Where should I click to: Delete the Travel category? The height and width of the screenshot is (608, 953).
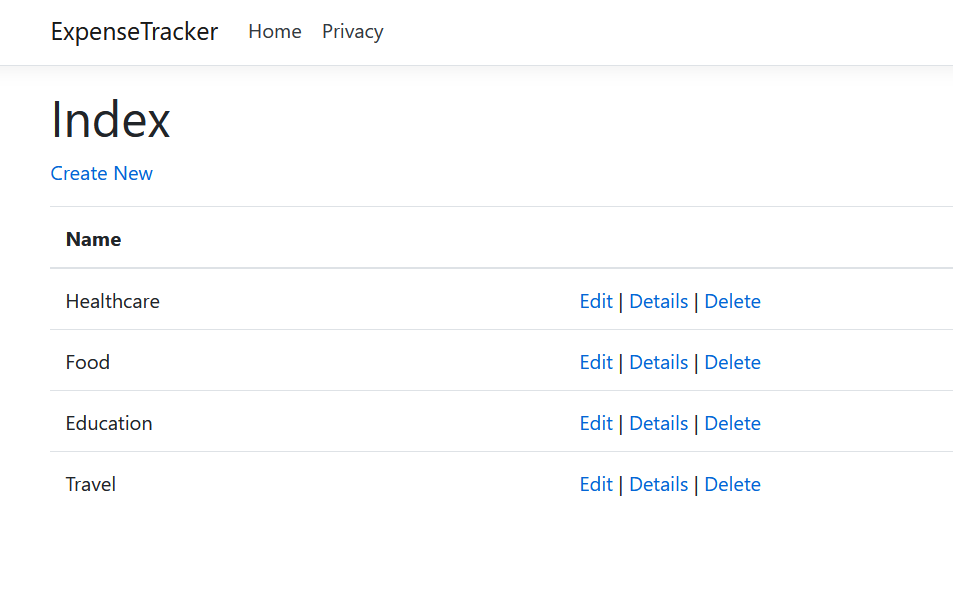(732, 485)
